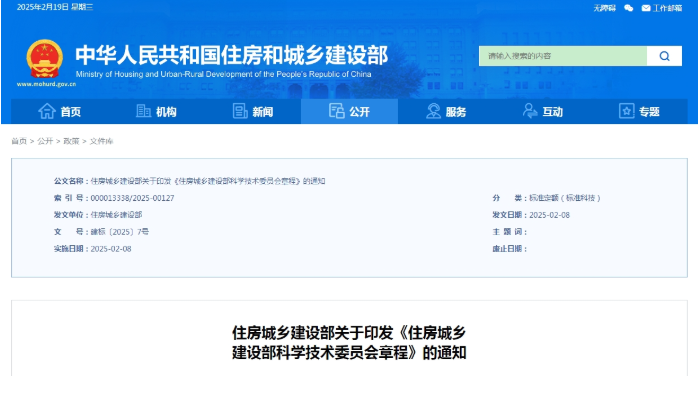Image resolution: width=698 pixels, height=407 pixels.
Task: Click the national emblem logo
Action: click(x=43, y=57)
